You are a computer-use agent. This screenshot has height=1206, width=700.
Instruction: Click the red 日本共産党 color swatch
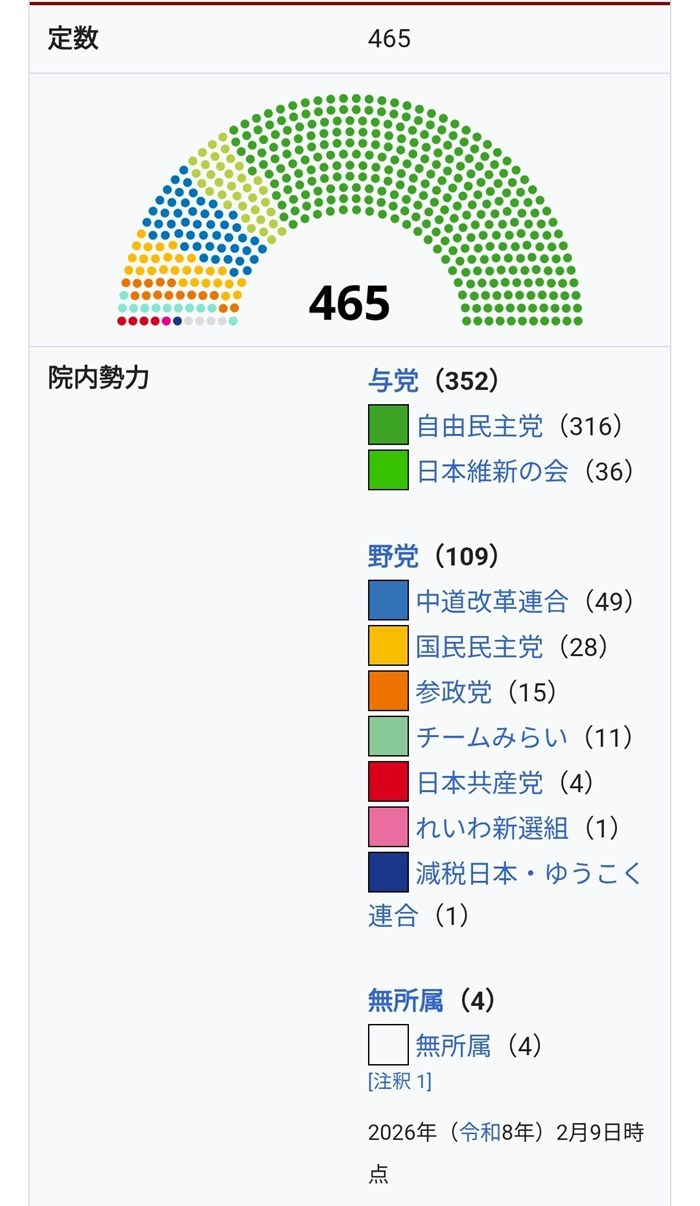click(388, 782)
